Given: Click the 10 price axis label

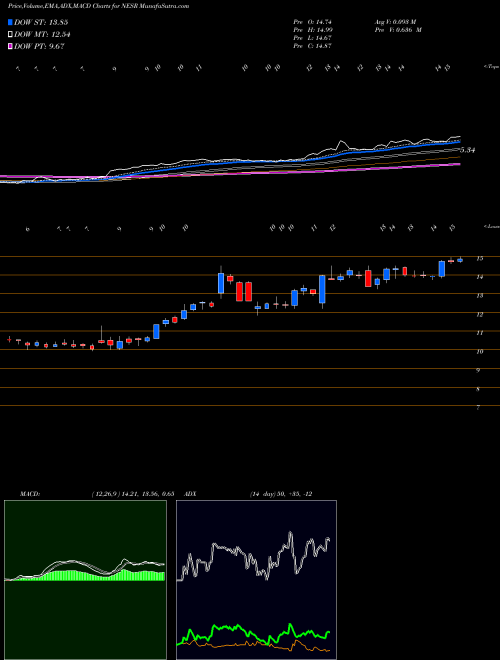Looking at the screenshot, I should pyautogui.click(x=479, y=352).
